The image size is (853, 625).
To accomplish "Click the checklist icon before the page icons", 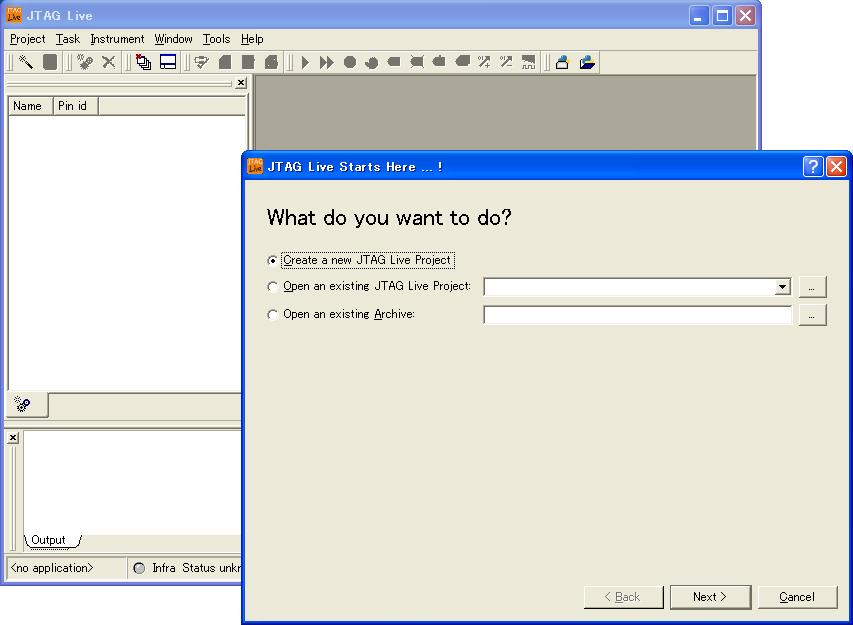I will click(x=202, y=62).
